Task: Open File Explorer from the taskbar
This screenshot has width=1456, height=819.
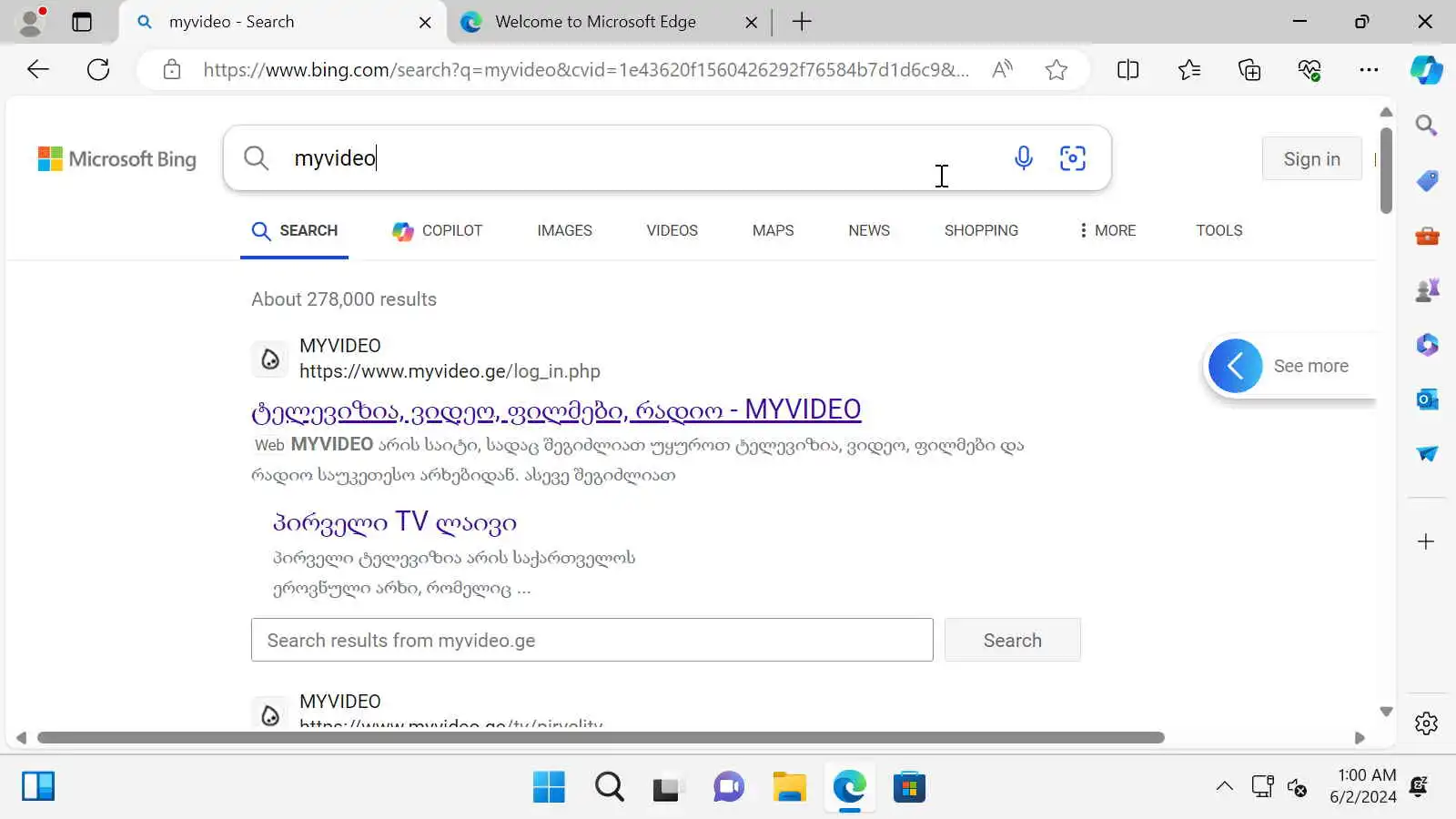Action: (789, 787)
